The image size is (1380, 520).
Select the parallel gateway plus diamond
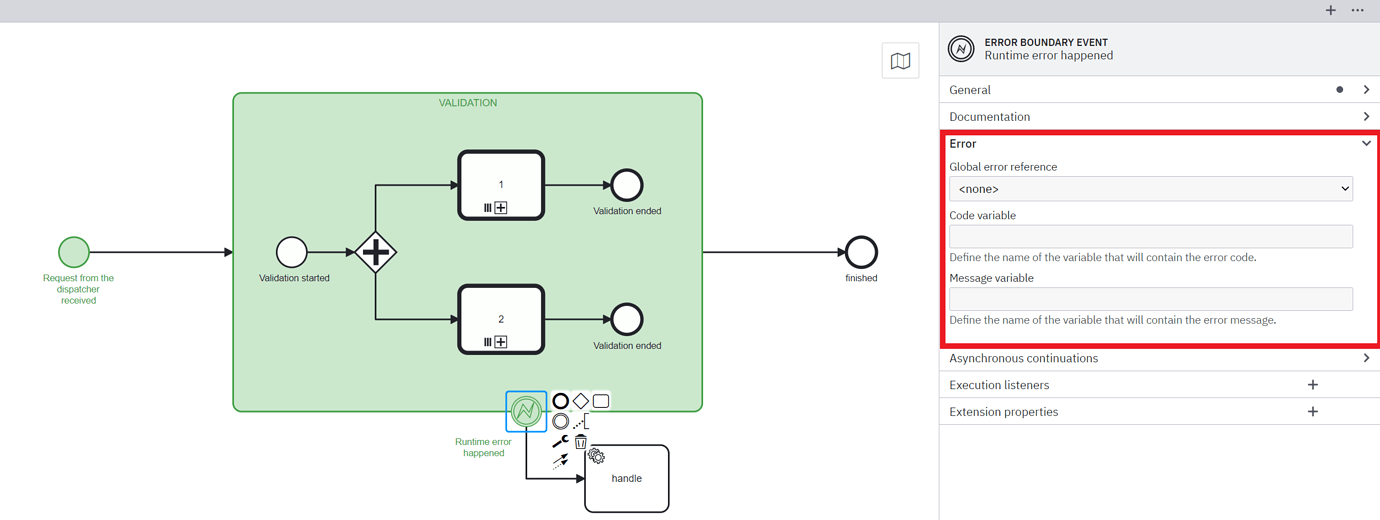coord(375,252)
